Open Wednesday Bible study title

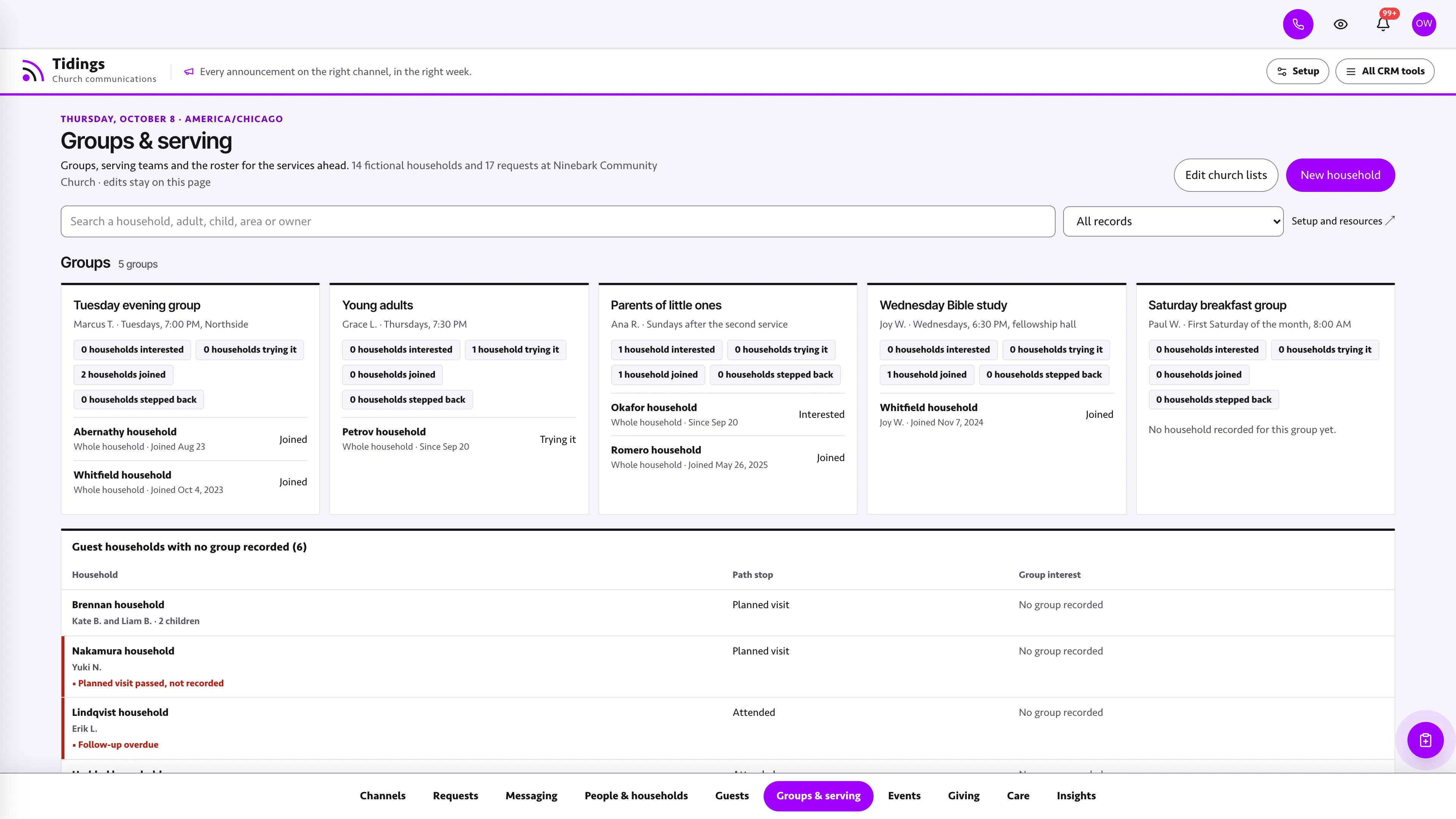click(x=943, y=305)
